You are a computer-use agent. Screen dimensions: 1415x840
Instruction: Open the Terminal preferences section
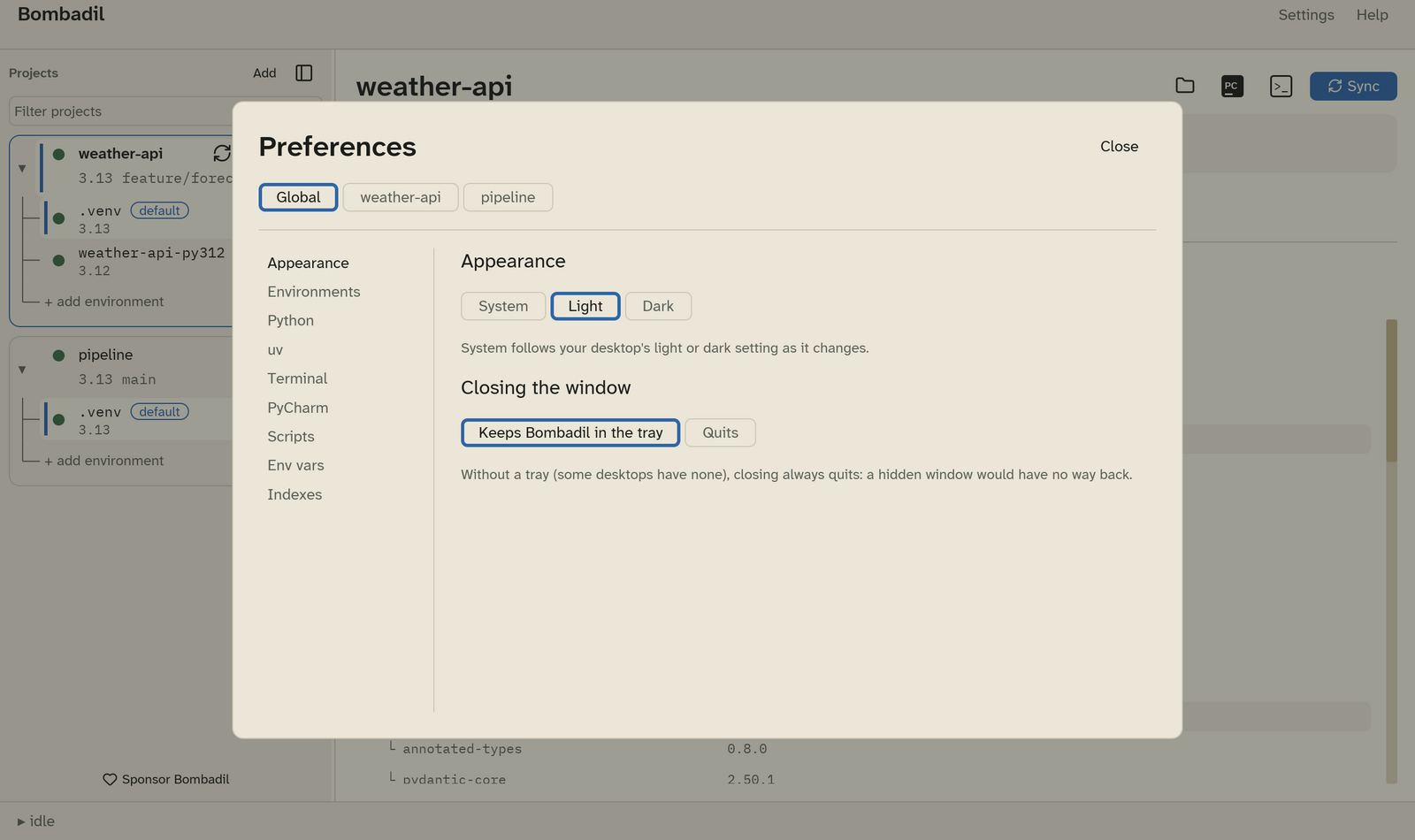tap(297, 378)
